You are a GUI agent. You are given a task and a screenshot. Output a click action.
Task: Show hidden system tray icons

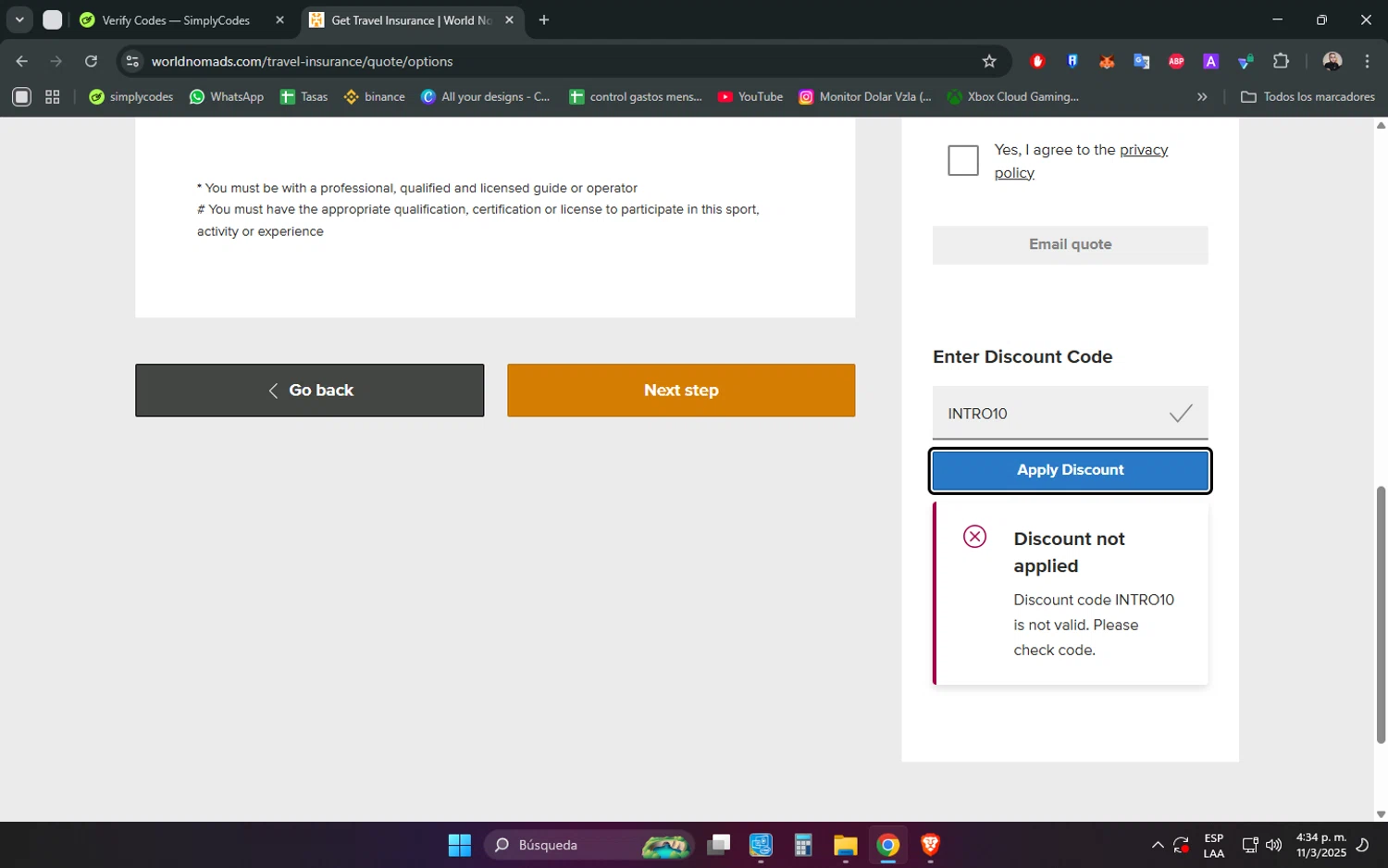[1158, 845]
